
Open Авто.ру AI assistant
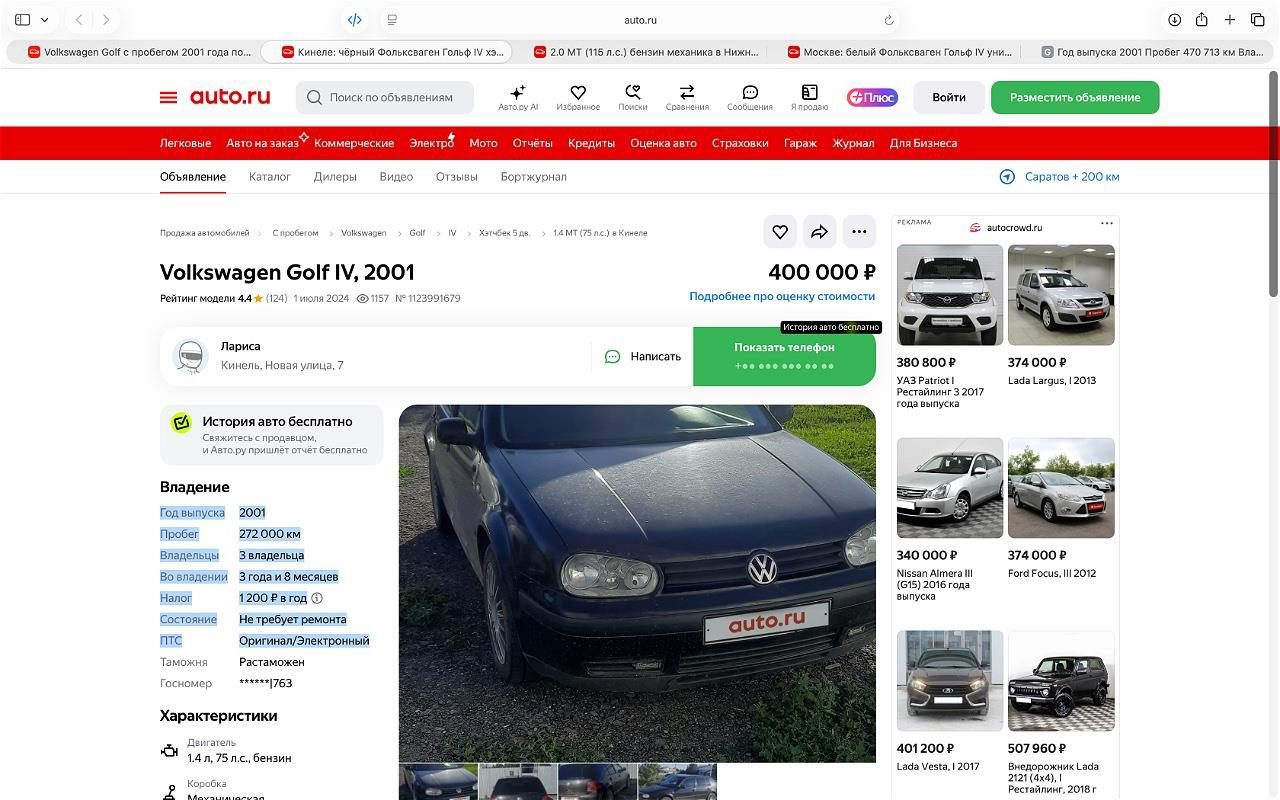pyautogui.click(x=518, y=97)
